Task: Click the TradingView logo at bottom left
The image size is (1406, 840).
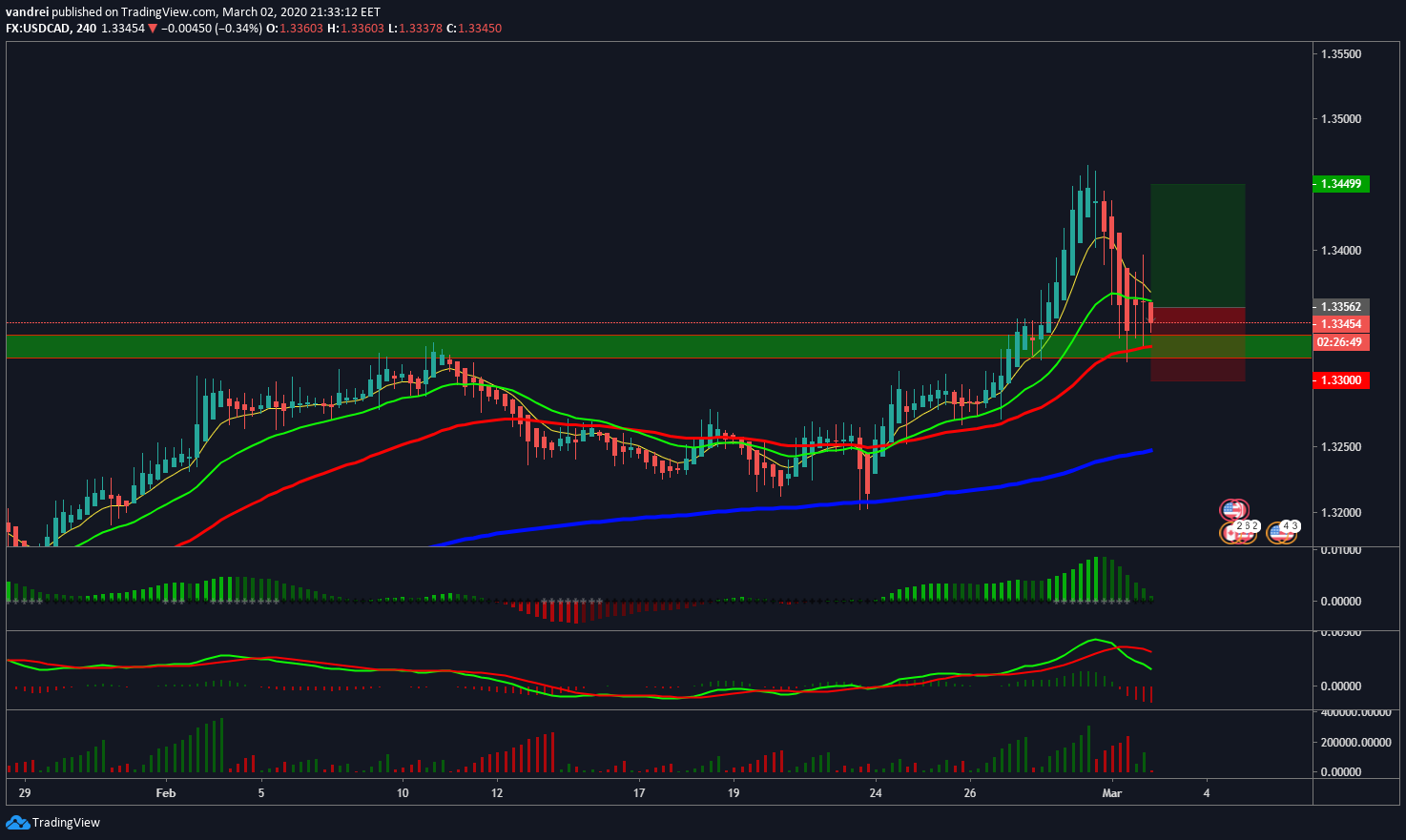Action: point(52,822)
